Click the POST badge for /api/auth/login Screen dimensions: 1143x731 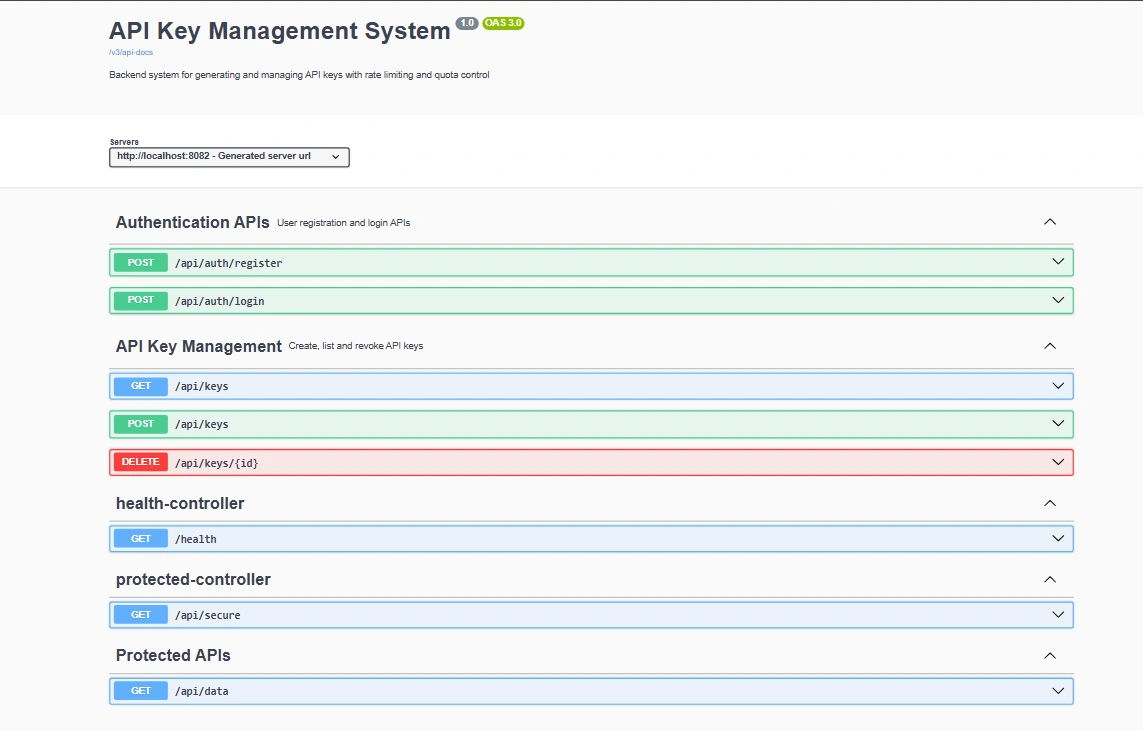click(141, 300)
